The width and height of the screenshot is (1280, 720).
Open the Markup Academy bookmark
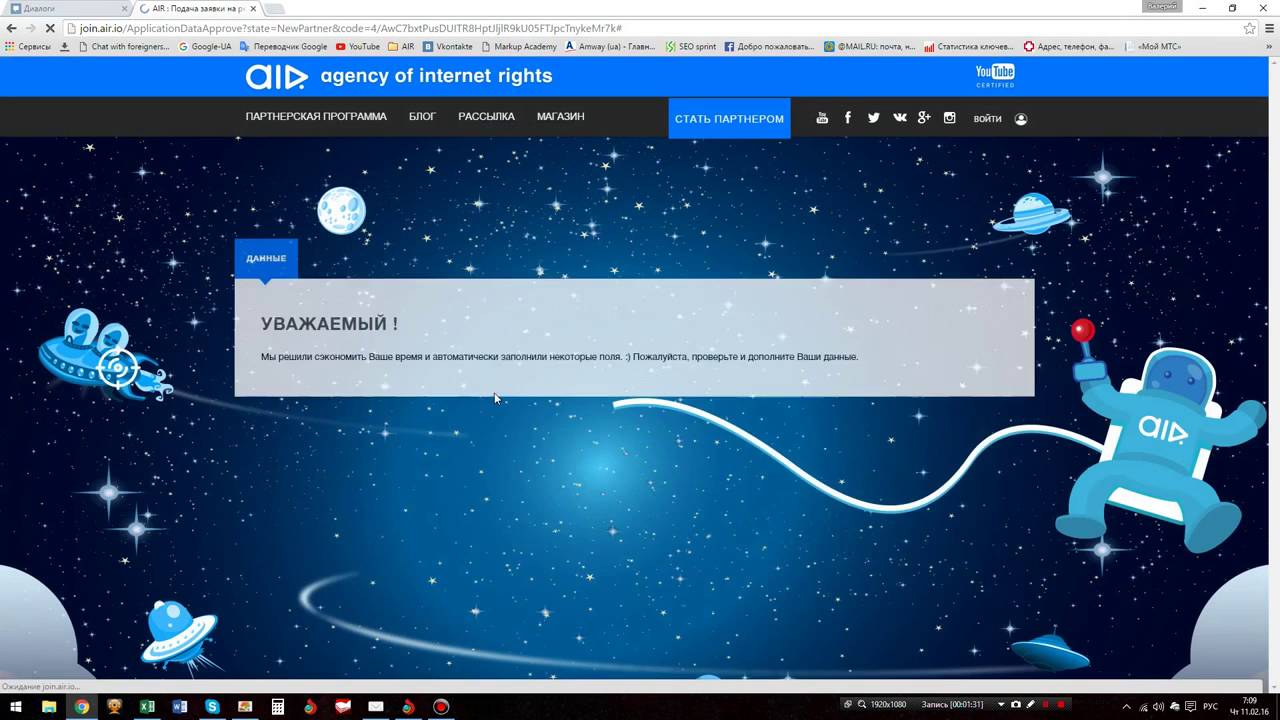(x=519, y=46)
